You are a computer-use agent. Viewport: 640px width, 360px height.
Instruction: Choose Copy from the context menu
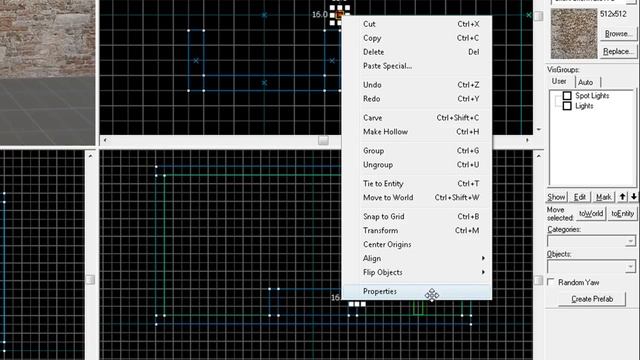tap(417, 38)
